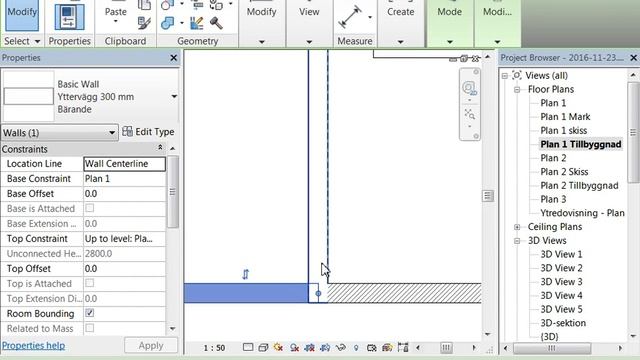Open the Detail Level control in view bar
This screenshot has width=640, height=360.
248,347
